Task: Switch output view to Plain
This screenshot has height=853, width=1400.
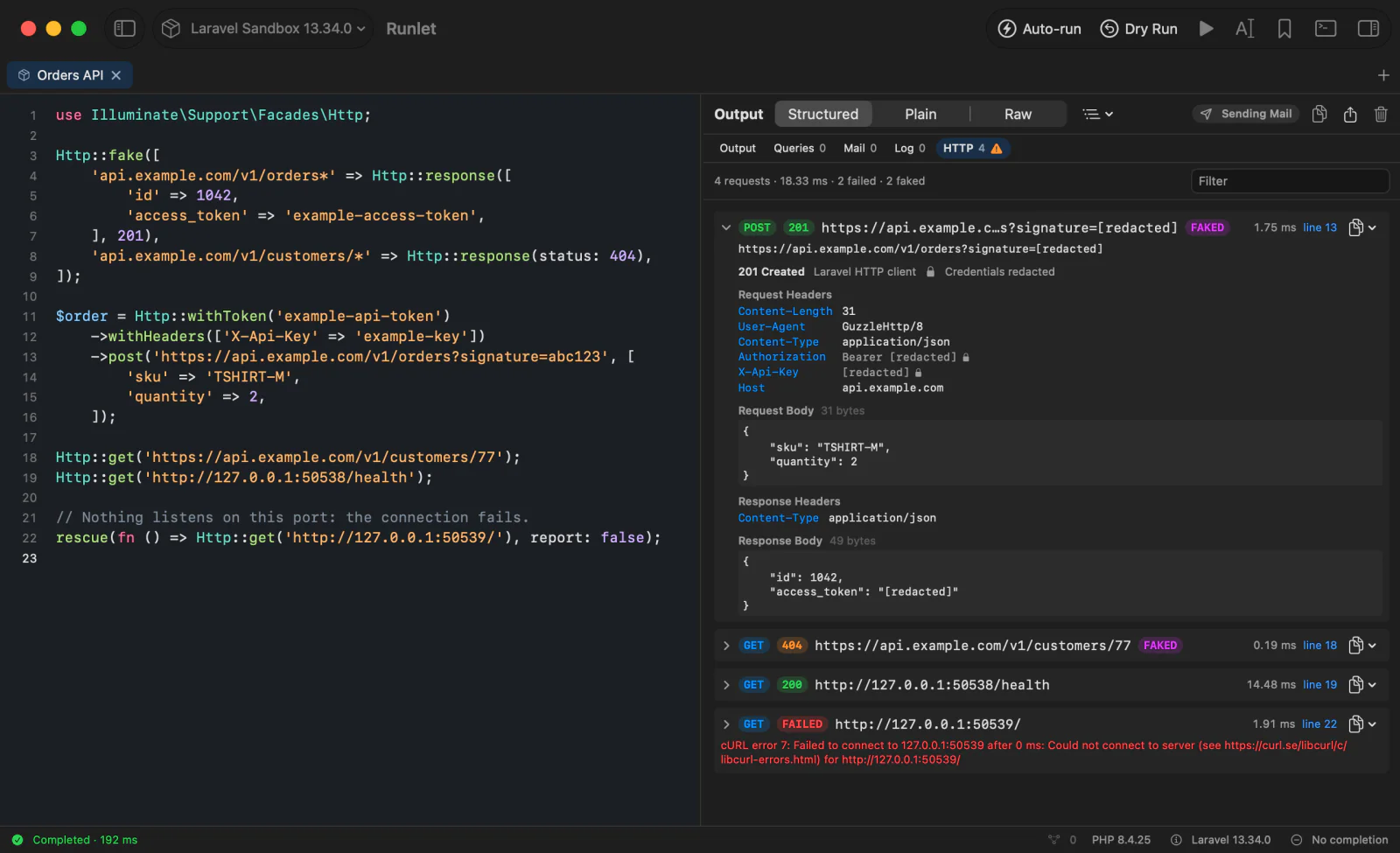Action: tap(920, 114)
